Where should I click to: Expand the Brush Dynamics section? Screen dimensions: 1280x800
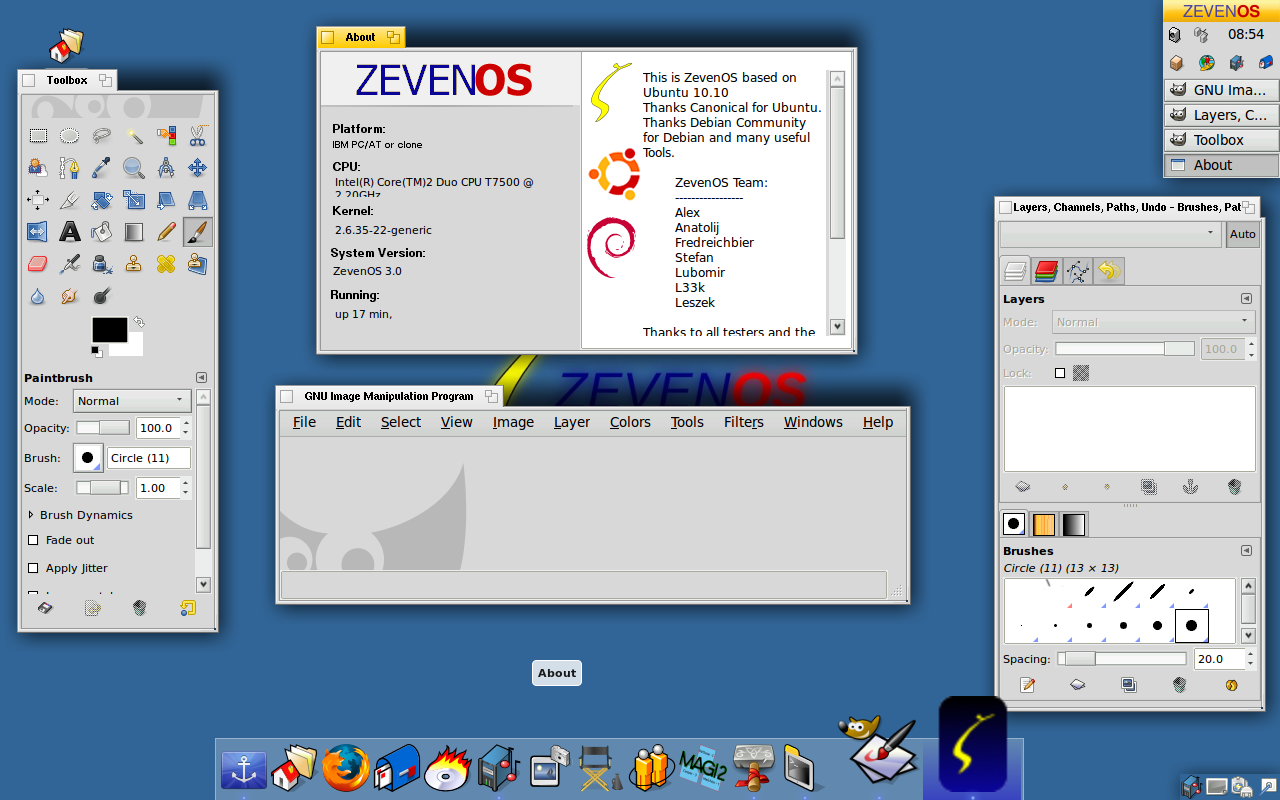click(x=31, y=515)
